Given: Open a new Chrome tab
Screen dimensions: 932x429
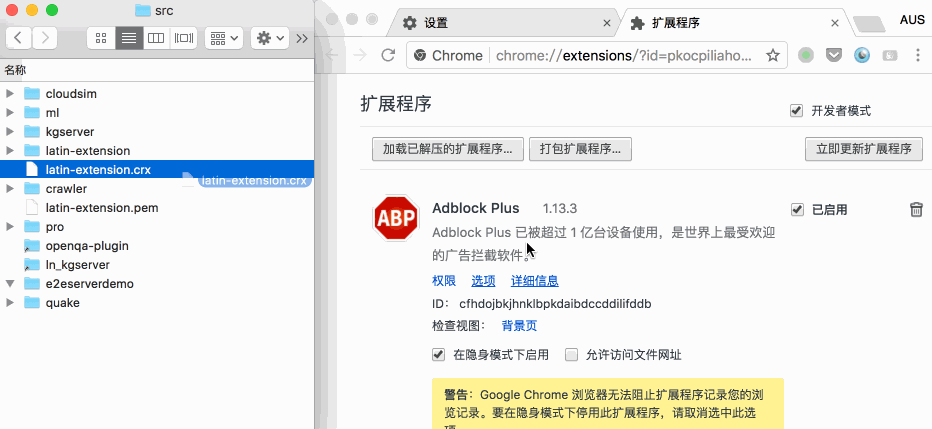Looking at the screenshot, I should click(x=871, y=24).
